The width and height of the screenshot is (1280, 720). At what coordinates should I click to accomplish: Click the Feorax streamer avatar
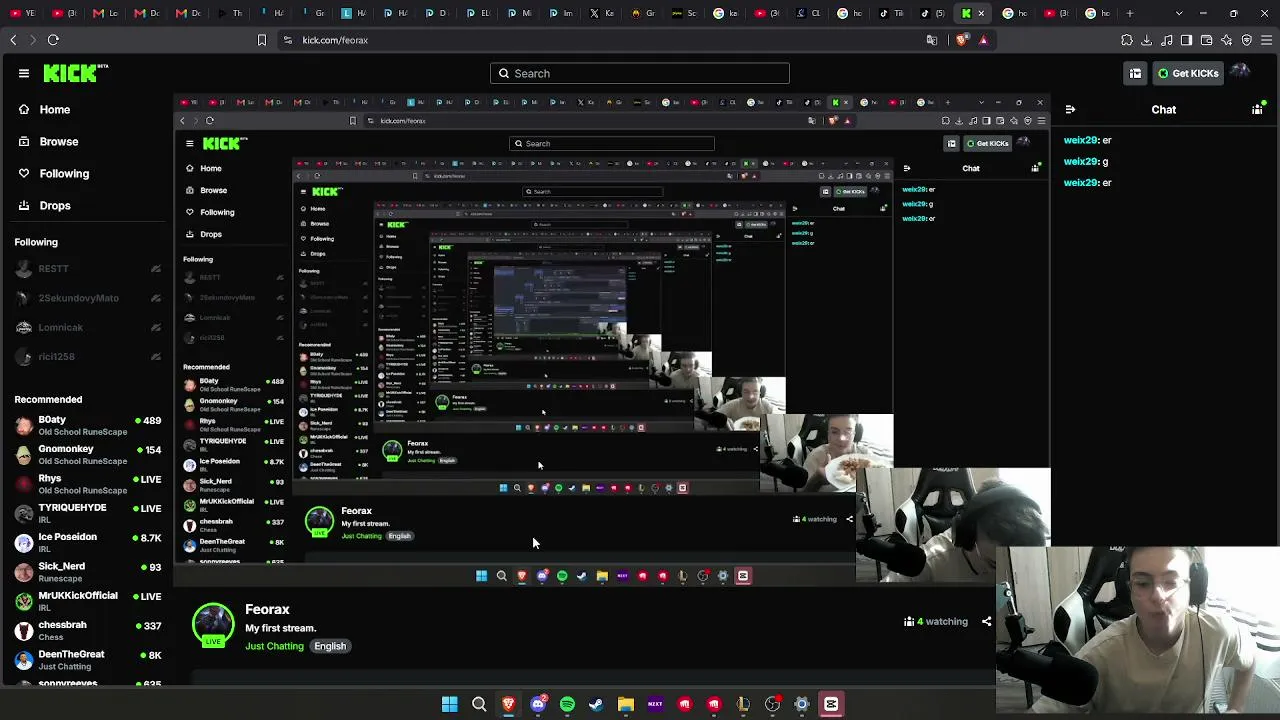click(x=213, y=625)
